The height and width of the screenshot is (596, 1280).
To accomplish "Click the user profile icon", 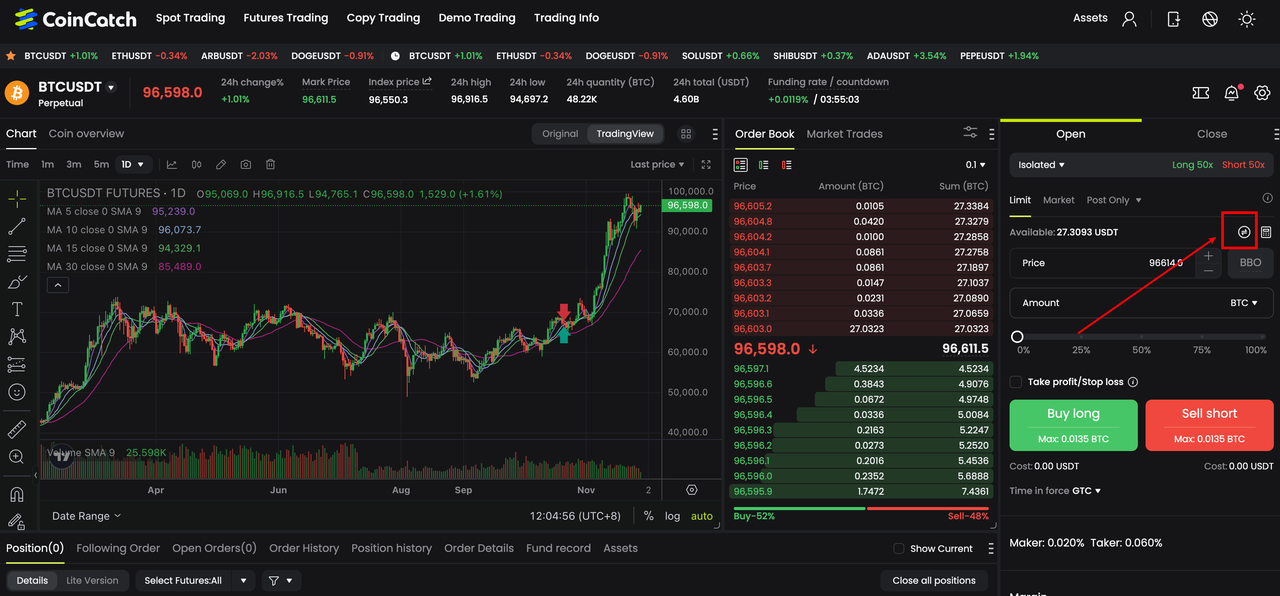I will point(1130,18).
